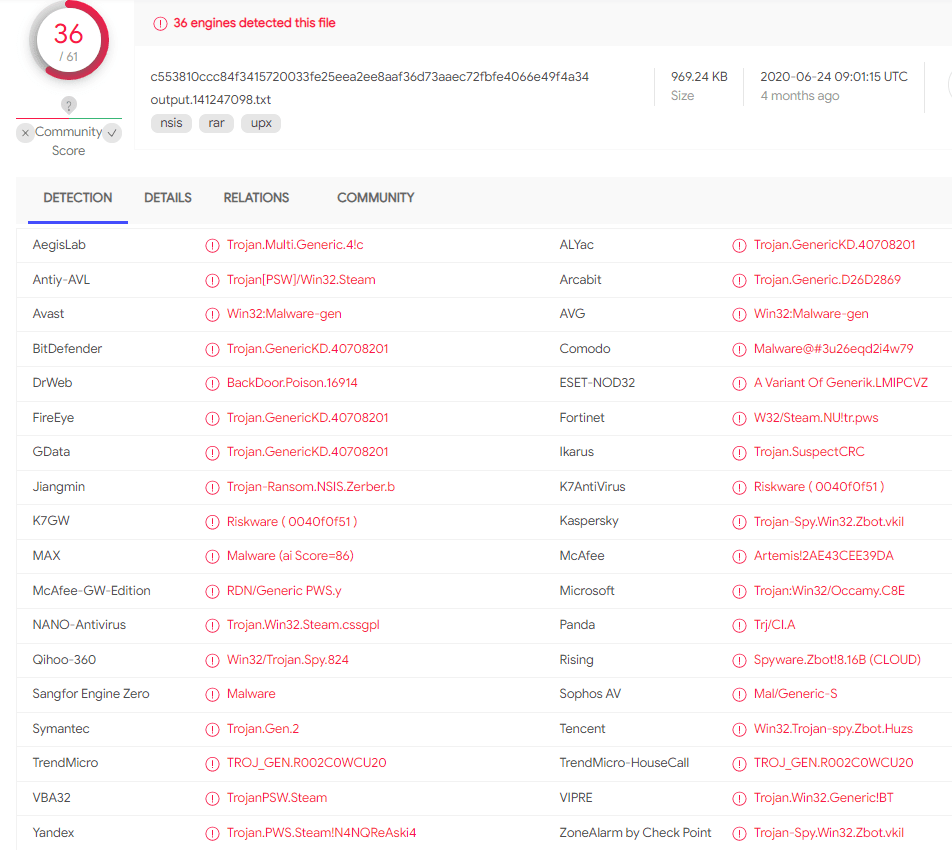The image size is (952, 850).
Task: Click the alert icon in the Antiy-AVL row
Action: point(212,280)
